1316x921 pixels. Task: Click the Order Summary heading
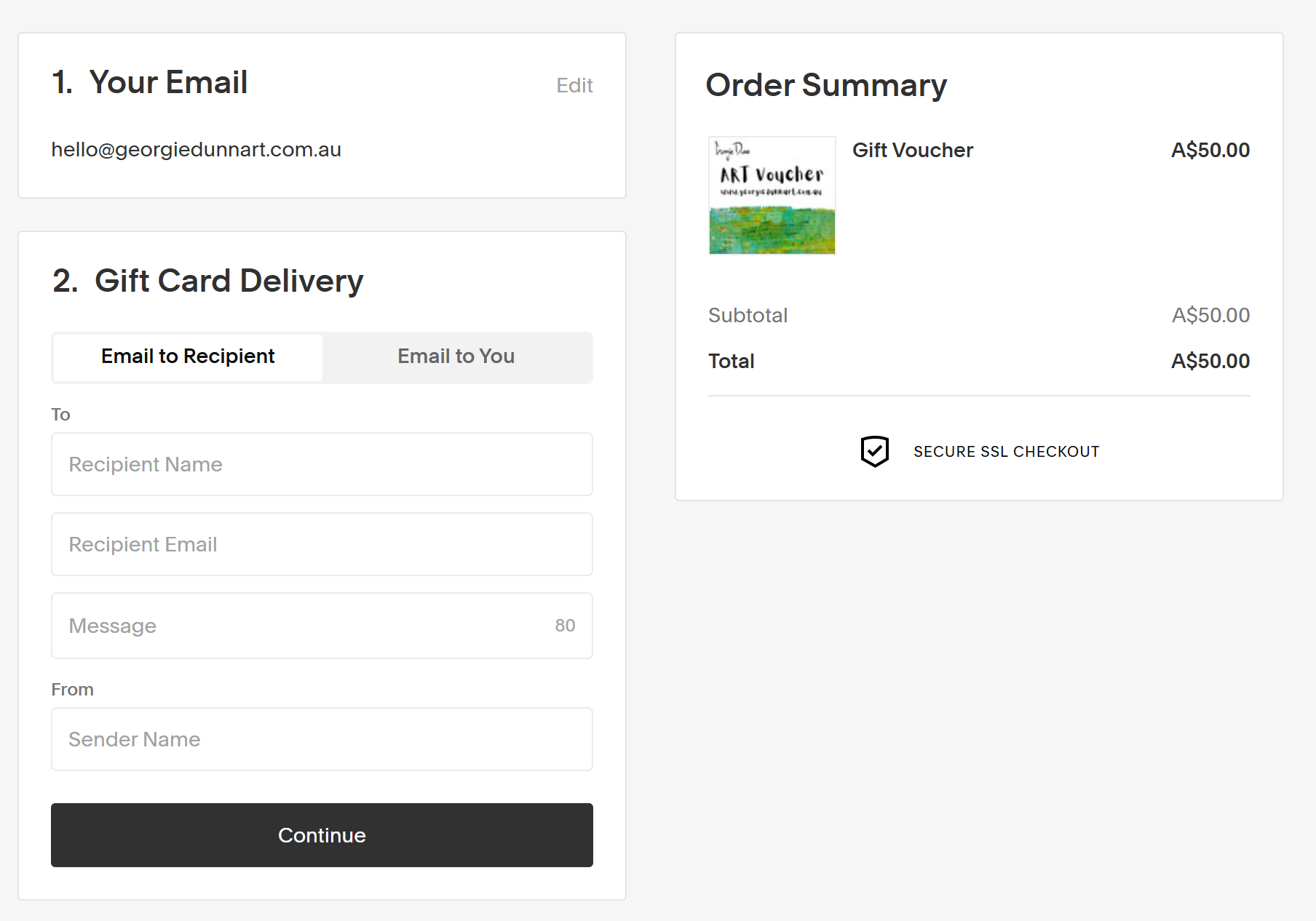click(826, 85)
